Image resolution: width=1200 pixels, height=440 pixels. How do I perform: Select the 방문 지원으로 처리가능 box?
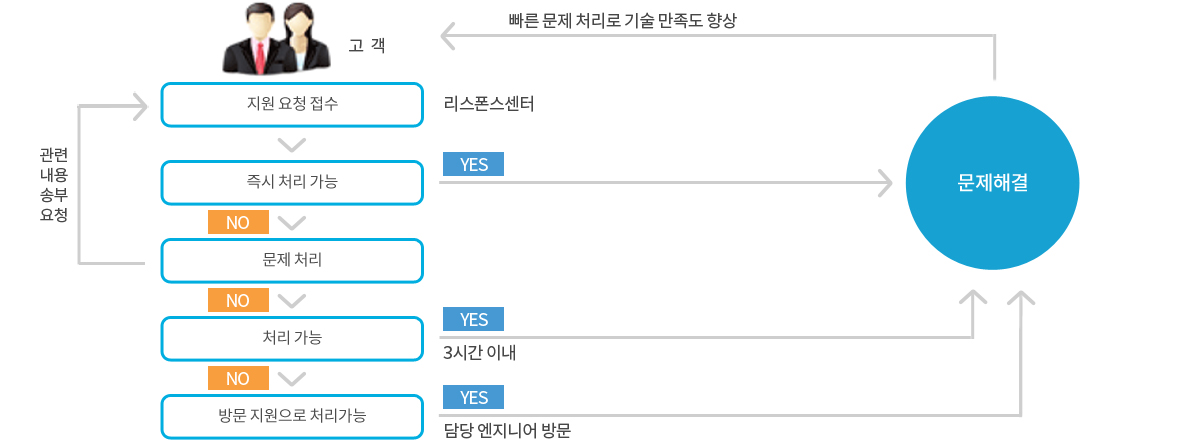click(292, 415)
